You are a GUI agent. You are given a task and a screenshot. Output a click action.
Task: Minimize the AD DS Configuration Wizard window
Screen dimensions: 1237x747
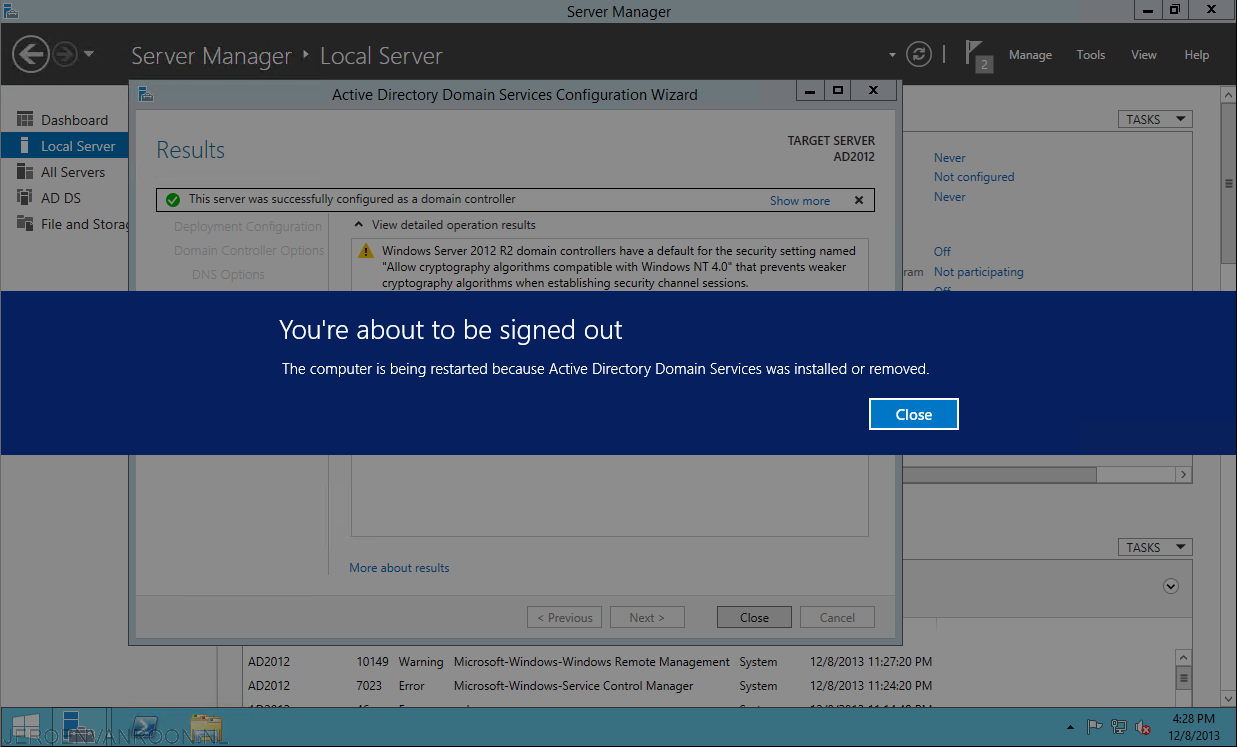(x=810, y=90)
